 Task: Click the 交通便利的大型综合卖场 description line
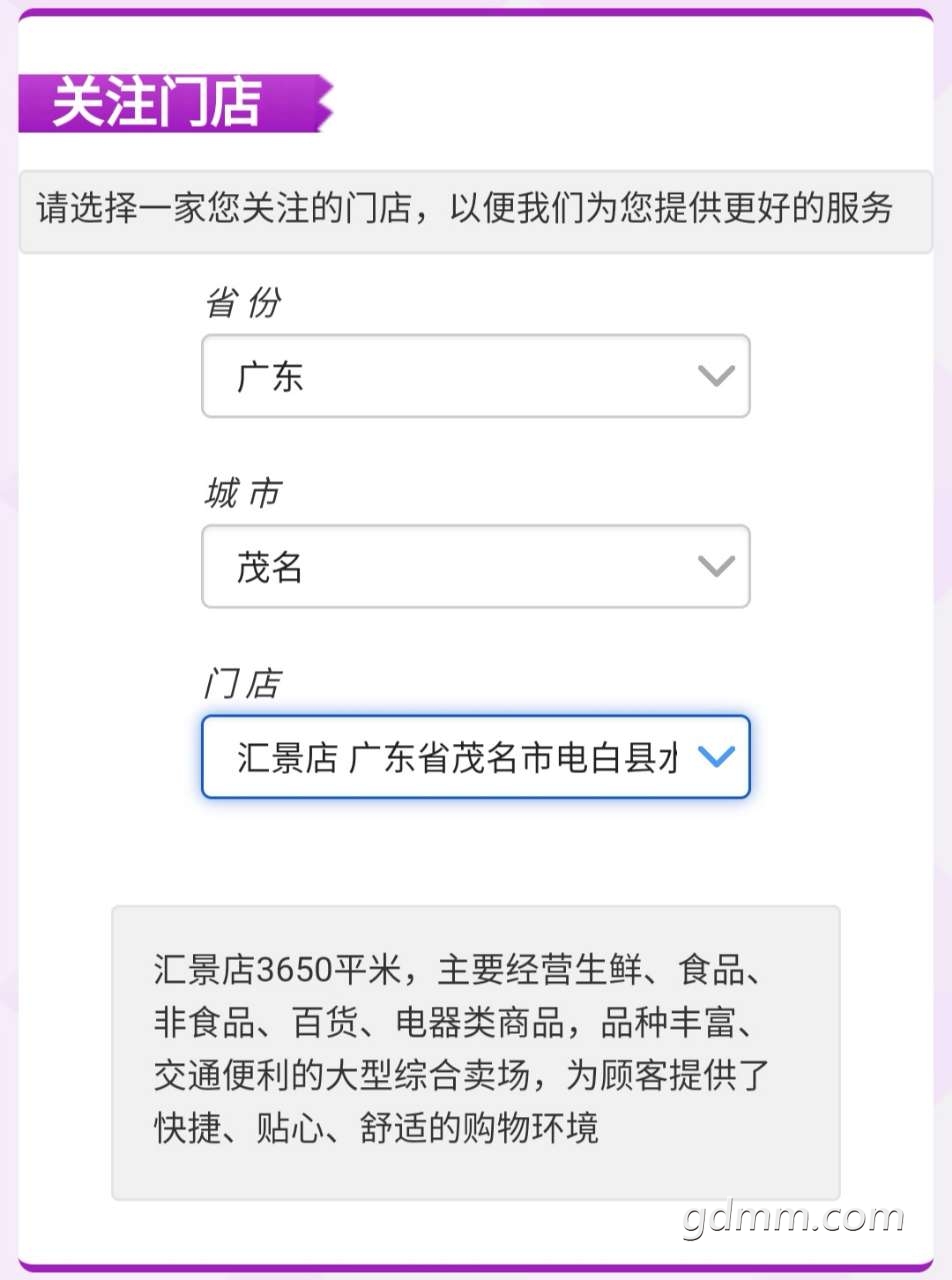460,1075
